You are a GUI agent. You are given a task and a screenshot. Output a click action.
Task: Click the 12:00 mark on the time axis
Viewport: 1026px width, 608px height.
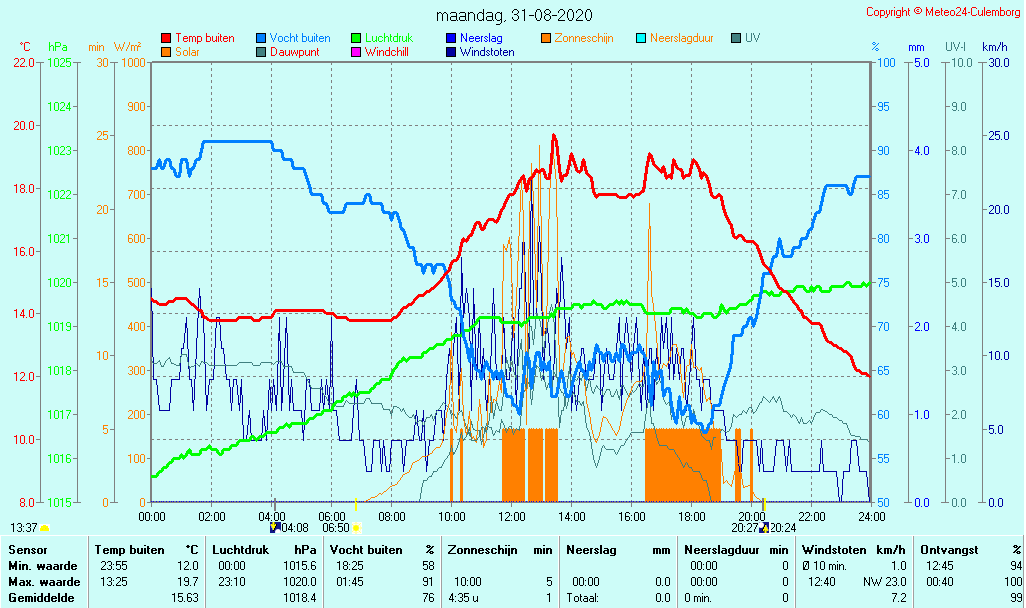click(512, 516)
